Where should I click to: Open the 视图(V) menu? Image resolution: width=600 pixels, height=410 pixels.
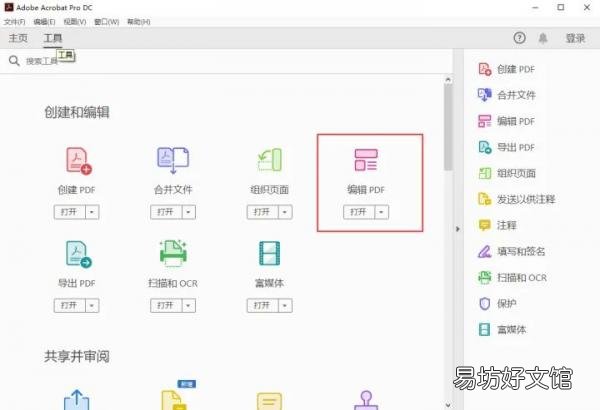(x=75, y=22)
